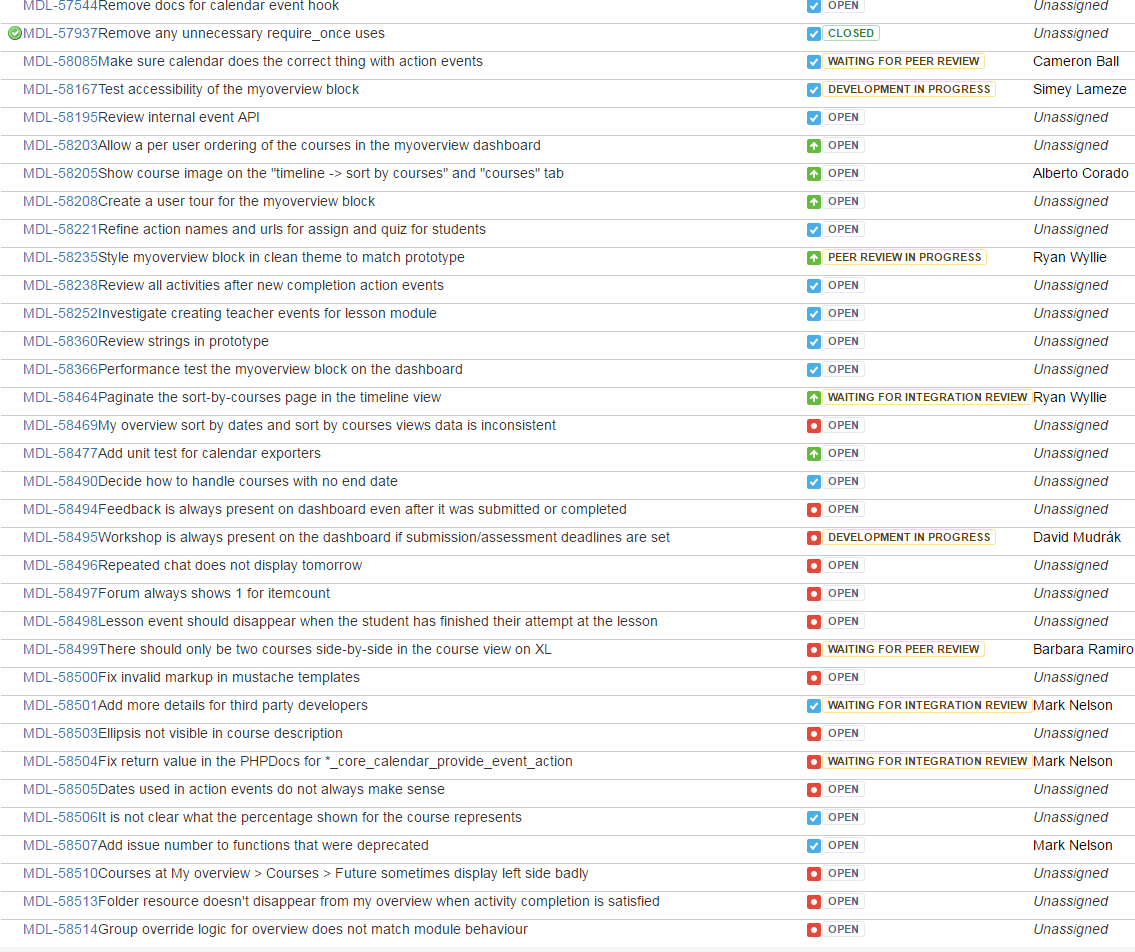Open issue MDL-58495
Viewport: 1135px width, 952px height.
(60, 537)
